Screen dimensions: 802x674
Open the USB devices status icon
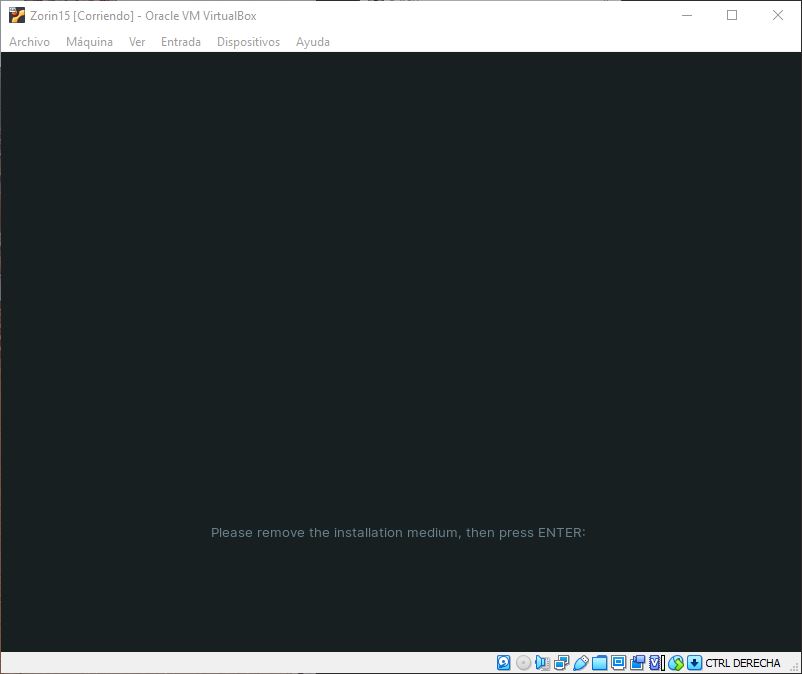coord(580,663)
